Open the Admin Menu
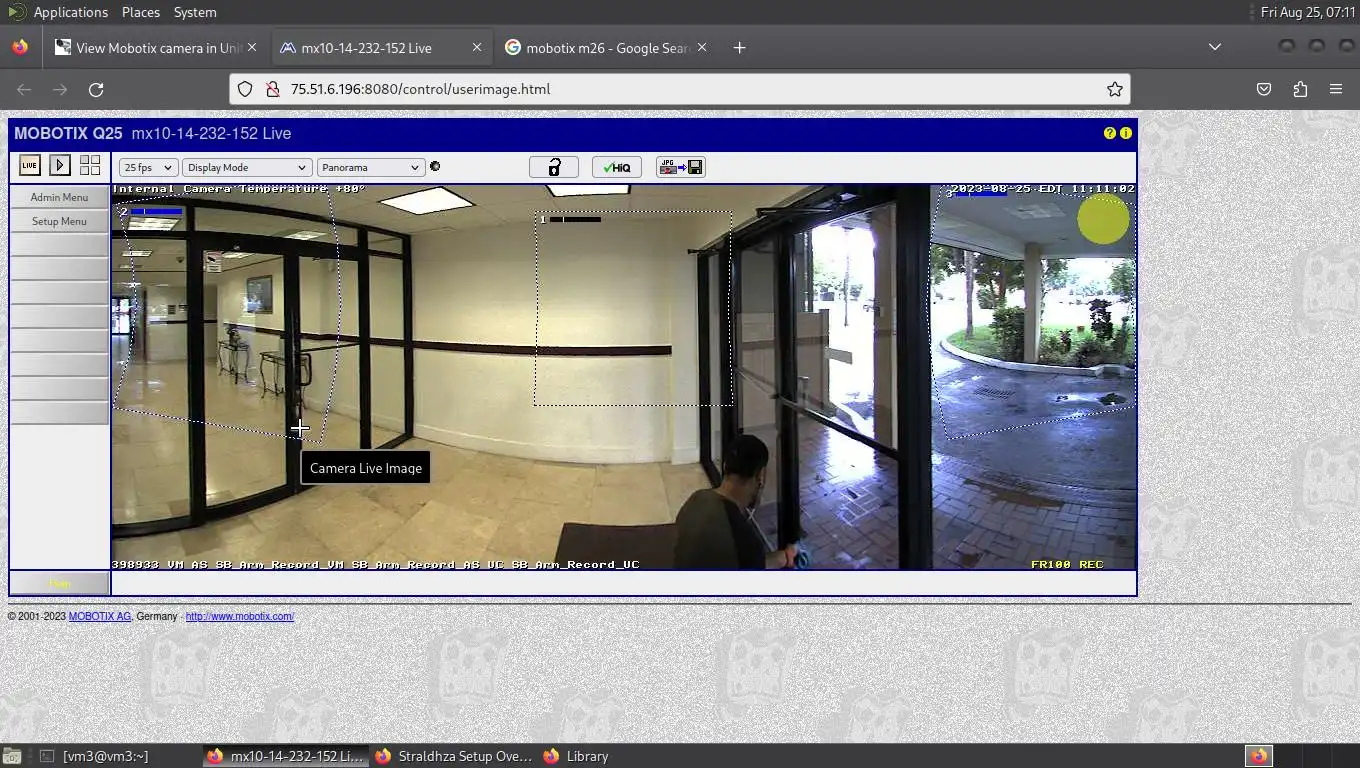Viewport: 1360px width, 768px height. pos(59,197)
